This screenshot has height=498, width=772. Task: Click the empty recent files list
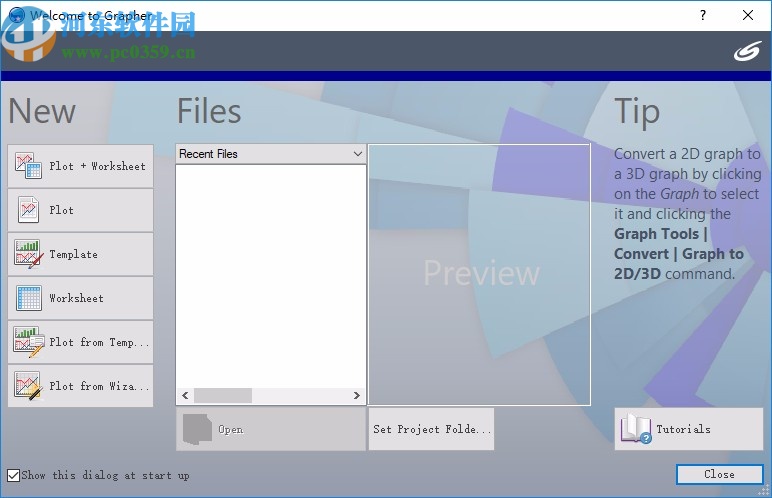(x=271, y=276)
